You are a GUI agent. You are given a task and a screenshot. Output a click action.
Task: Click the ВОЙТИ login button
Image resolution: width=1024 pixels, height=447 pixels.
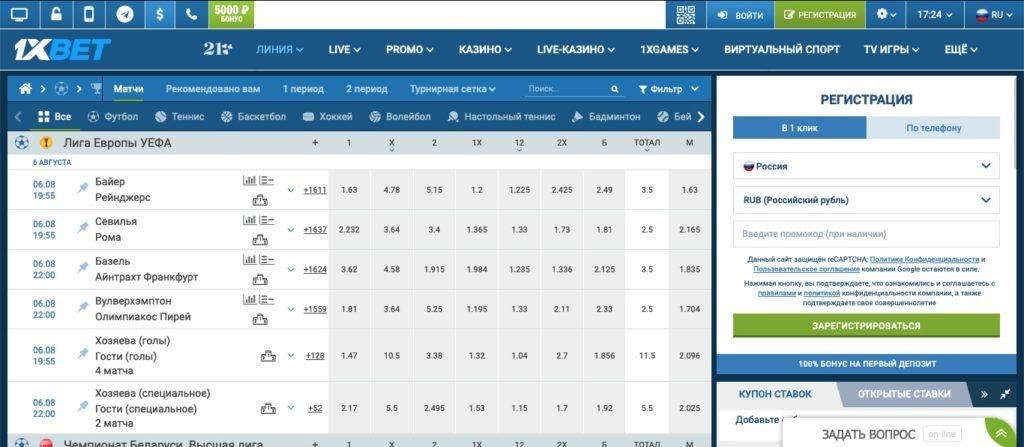[x=741, y=14]
